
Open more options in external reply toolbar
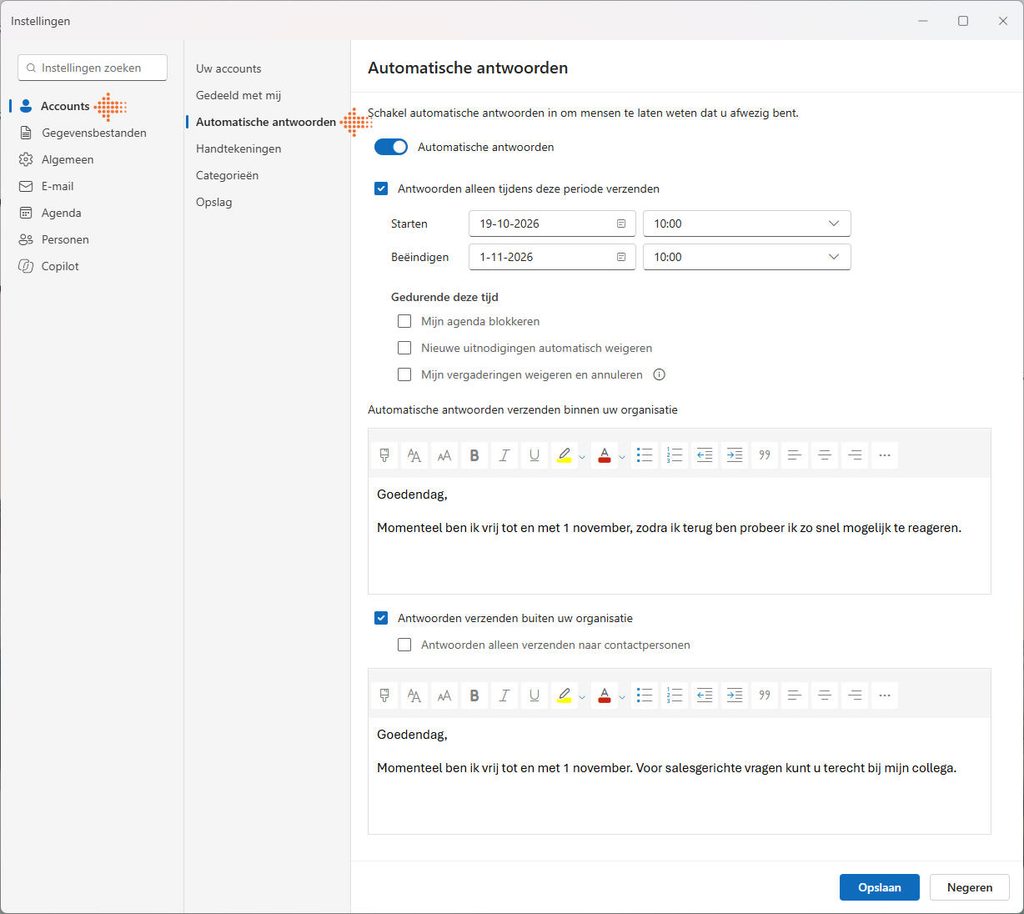coord(885,695)
